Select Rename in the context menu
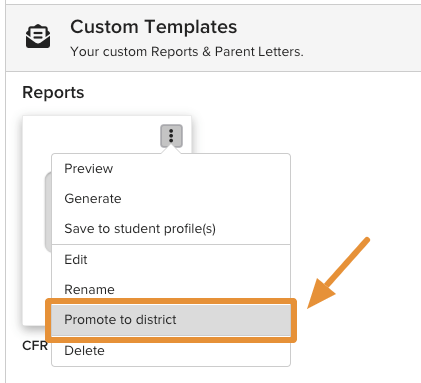 (x=171, y=290)
